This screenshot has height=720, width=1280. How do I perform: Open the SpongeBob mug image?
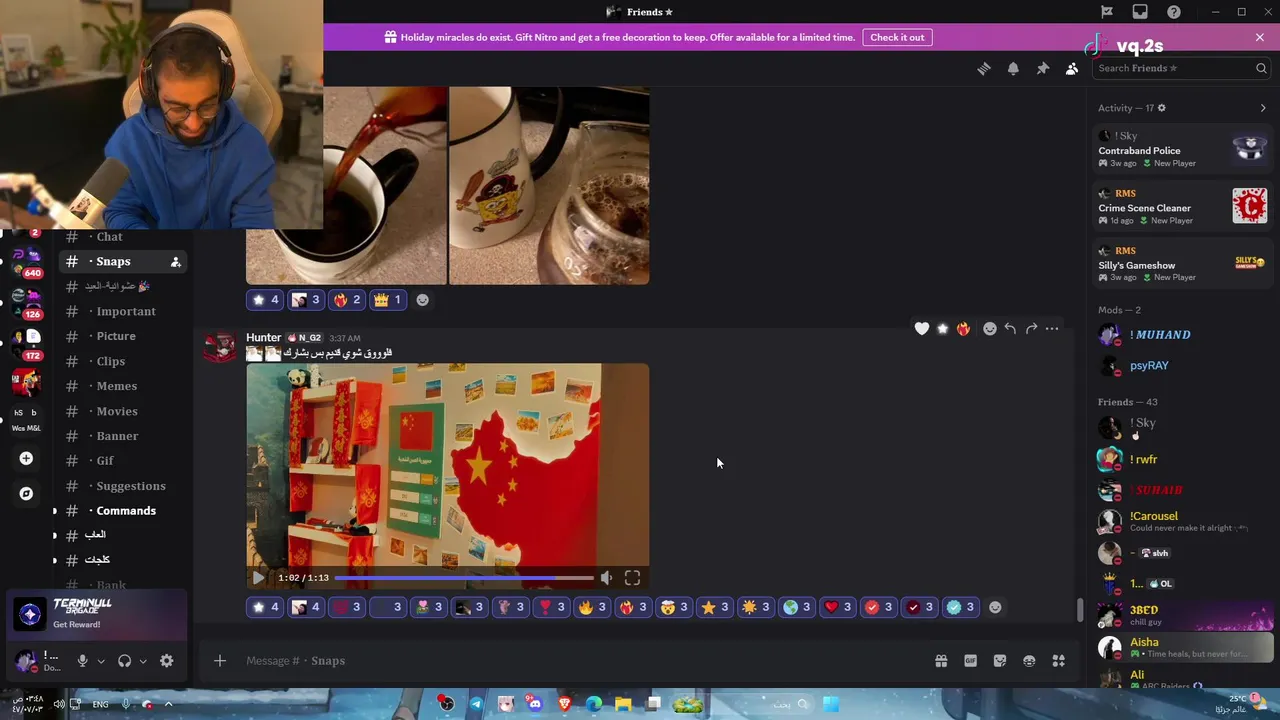tap(549, 186)
